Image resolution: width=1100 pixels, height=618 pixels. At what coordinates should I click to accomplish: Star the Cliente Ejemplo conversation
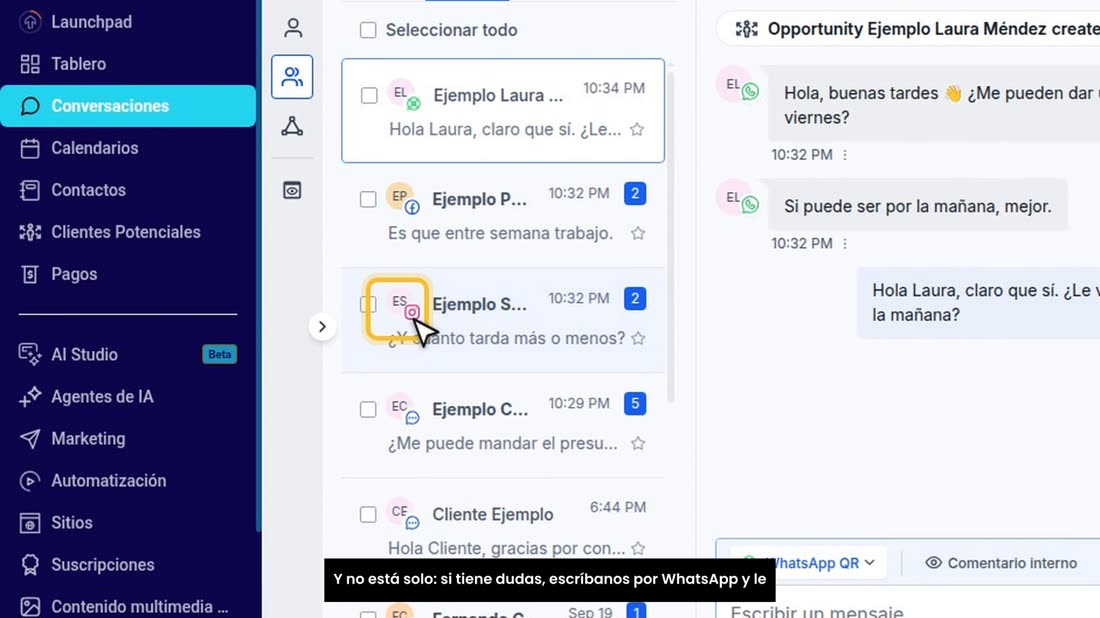[x=638, y=548]
